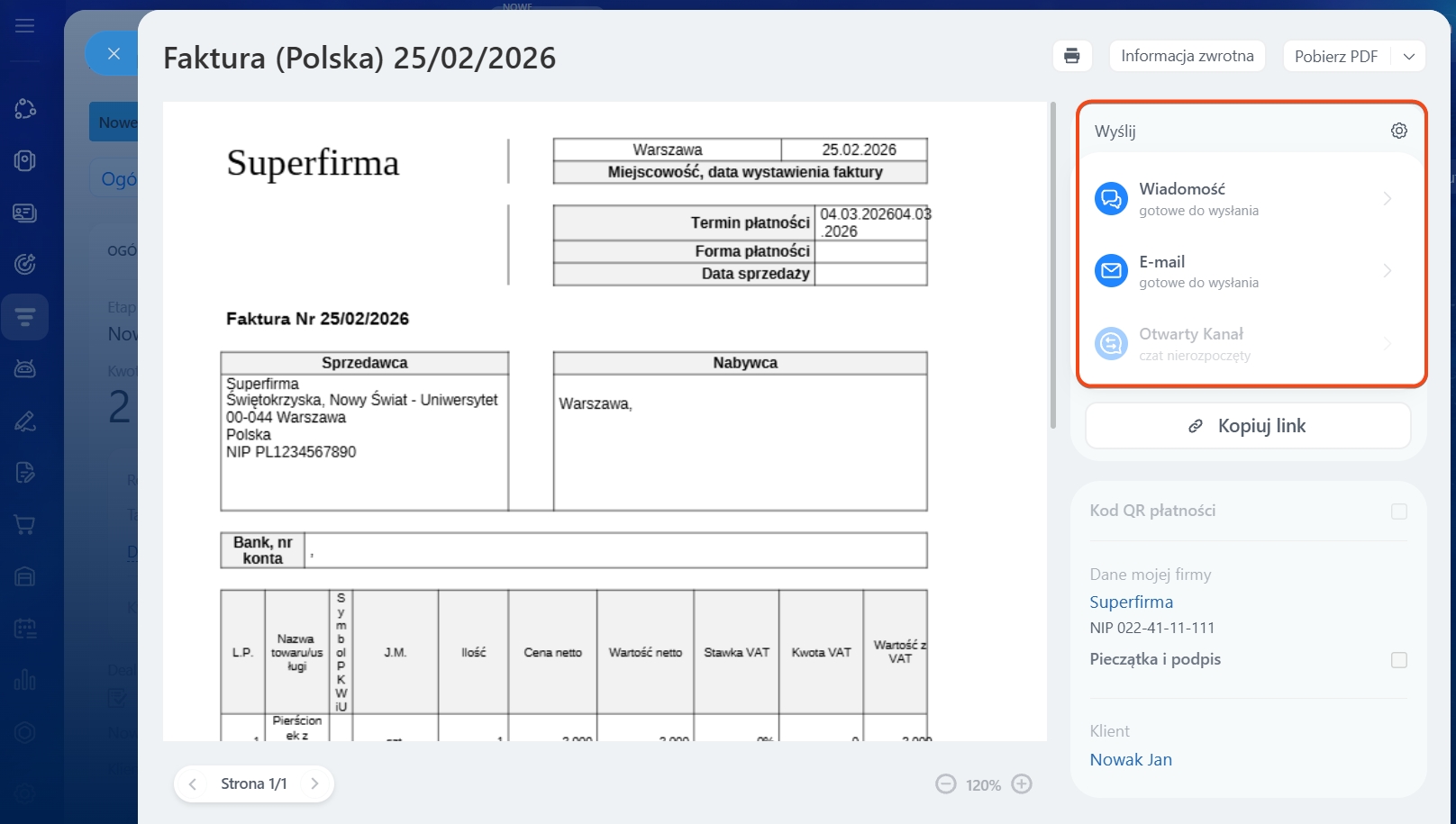This screenshot has height=824, width=1456.
Task: Click the Informacja zwrotna button
Action: click(x=1187, y=56)
